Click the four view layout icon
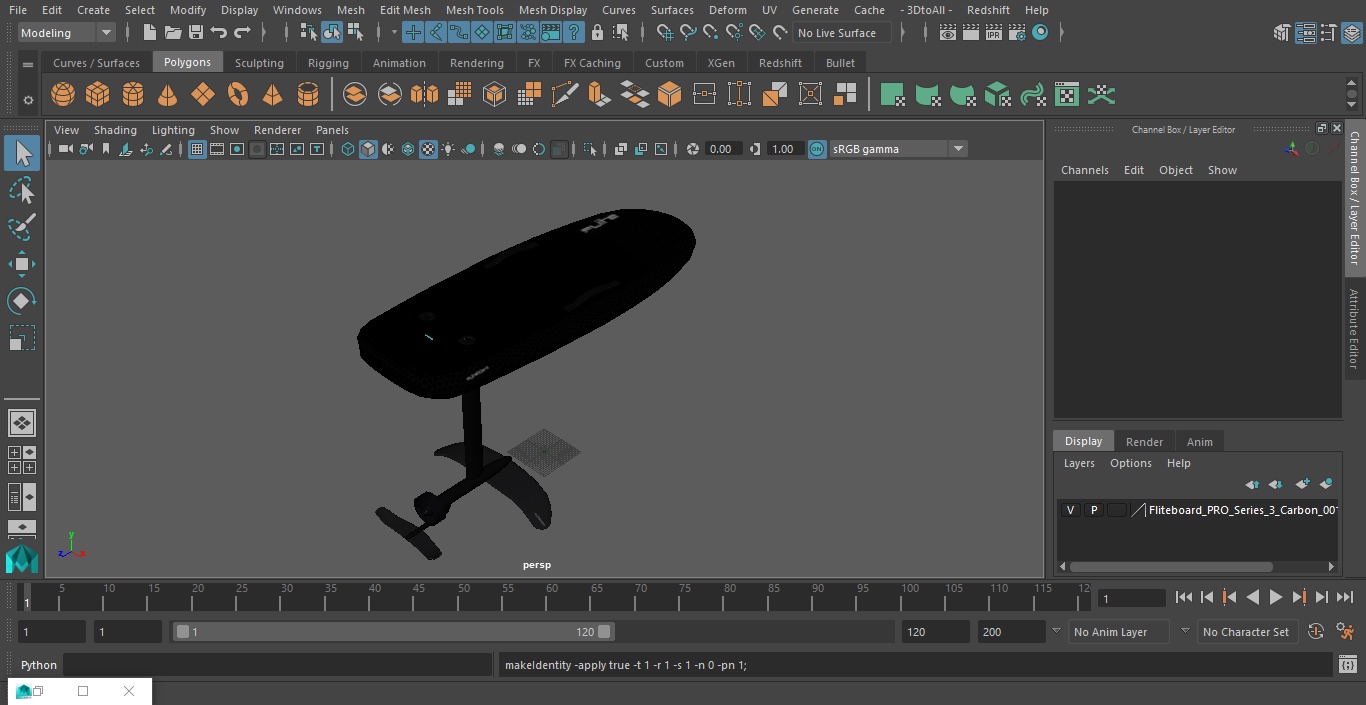 coord(22,460)
